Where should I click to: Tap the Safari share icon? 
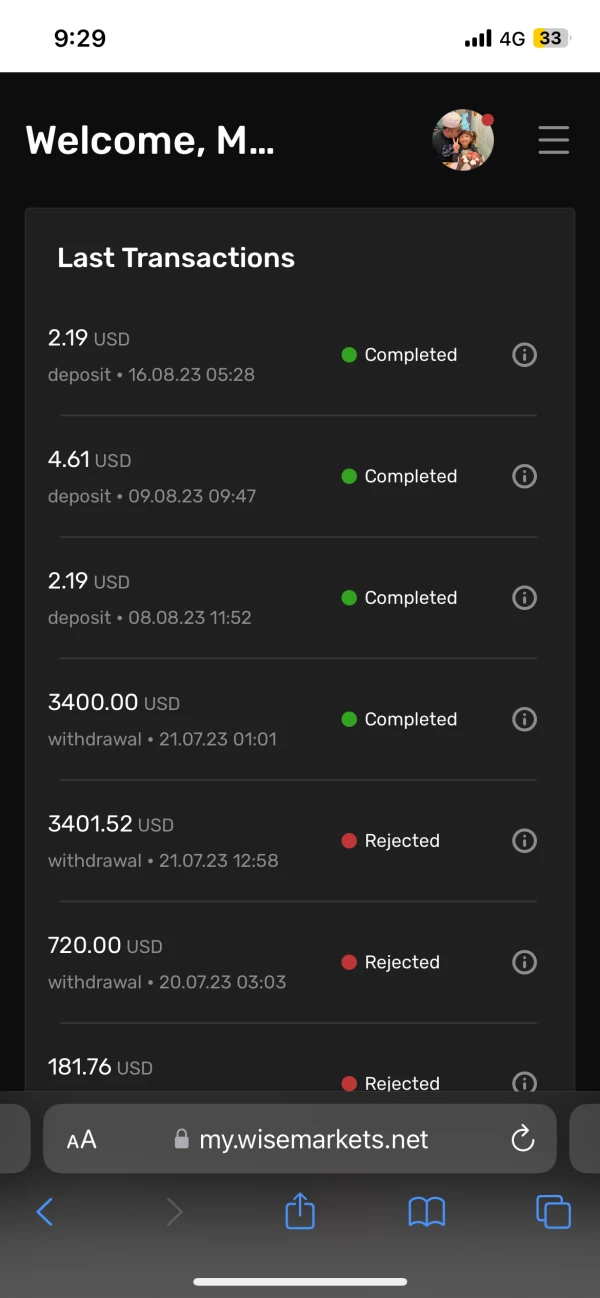click(300, 1212)
